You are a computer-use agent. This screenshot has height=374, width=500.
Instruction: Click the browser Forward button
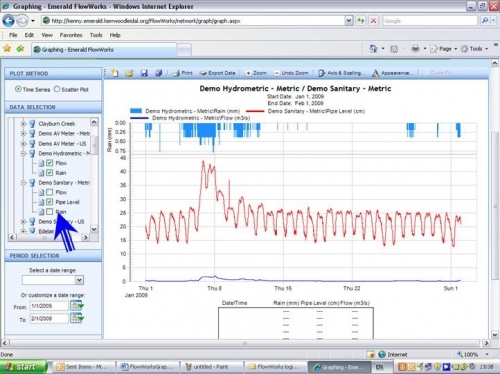(22, 21)
